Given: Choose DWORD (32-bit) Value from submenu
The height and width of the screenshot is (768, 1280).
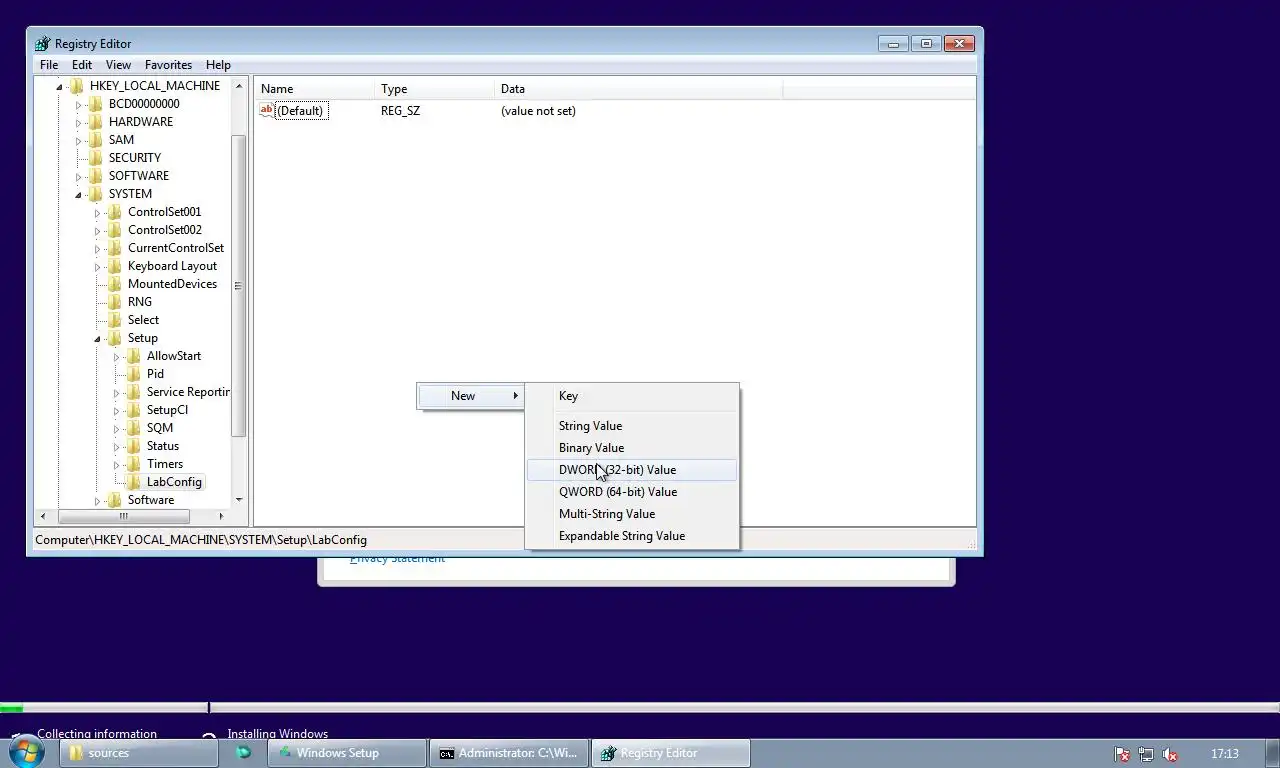Looking at the screenshot, I should click(632, 470).
